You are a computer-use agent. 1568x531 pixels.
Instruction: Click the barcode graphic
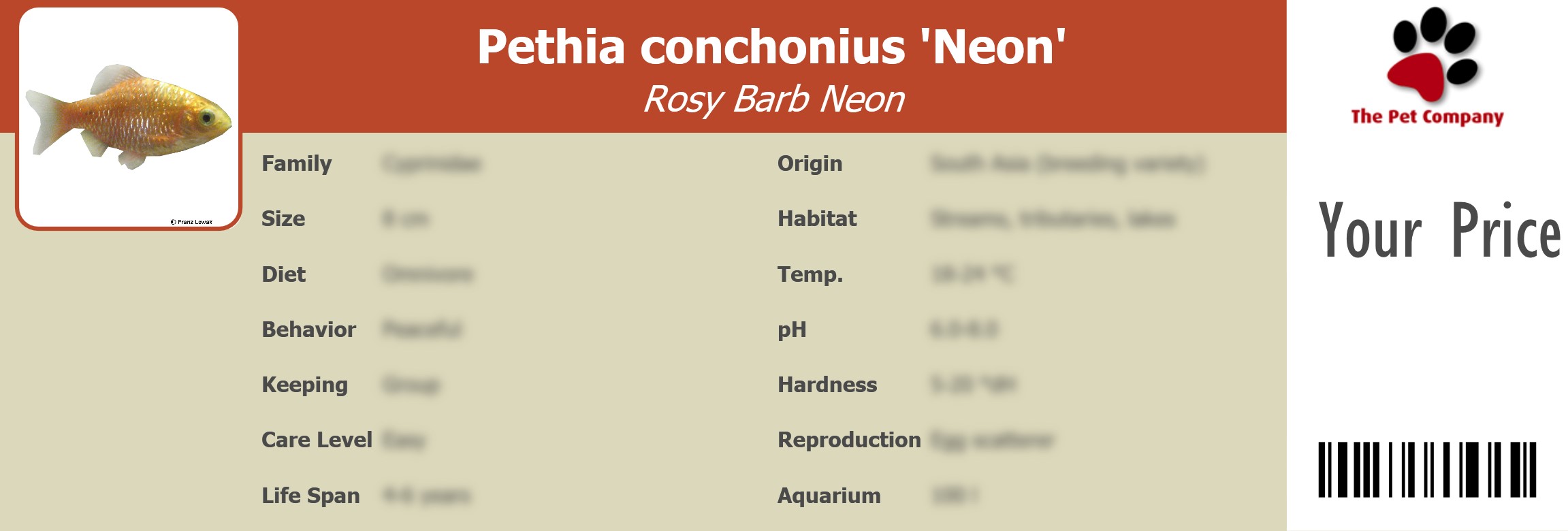(1427, 469)
